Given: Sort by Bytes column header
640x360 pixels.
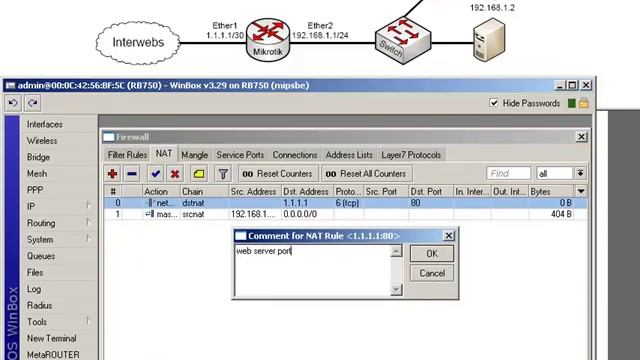Looking at the screenshot, I should click(551, 191).
